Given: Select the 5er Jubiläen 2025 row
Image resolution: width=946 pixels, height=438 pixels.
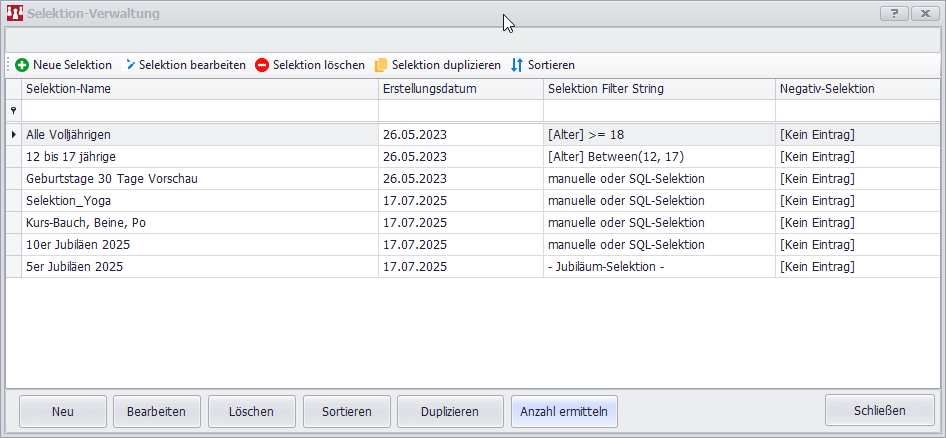Looking at the screenshot, I should [x=200, y=267].
